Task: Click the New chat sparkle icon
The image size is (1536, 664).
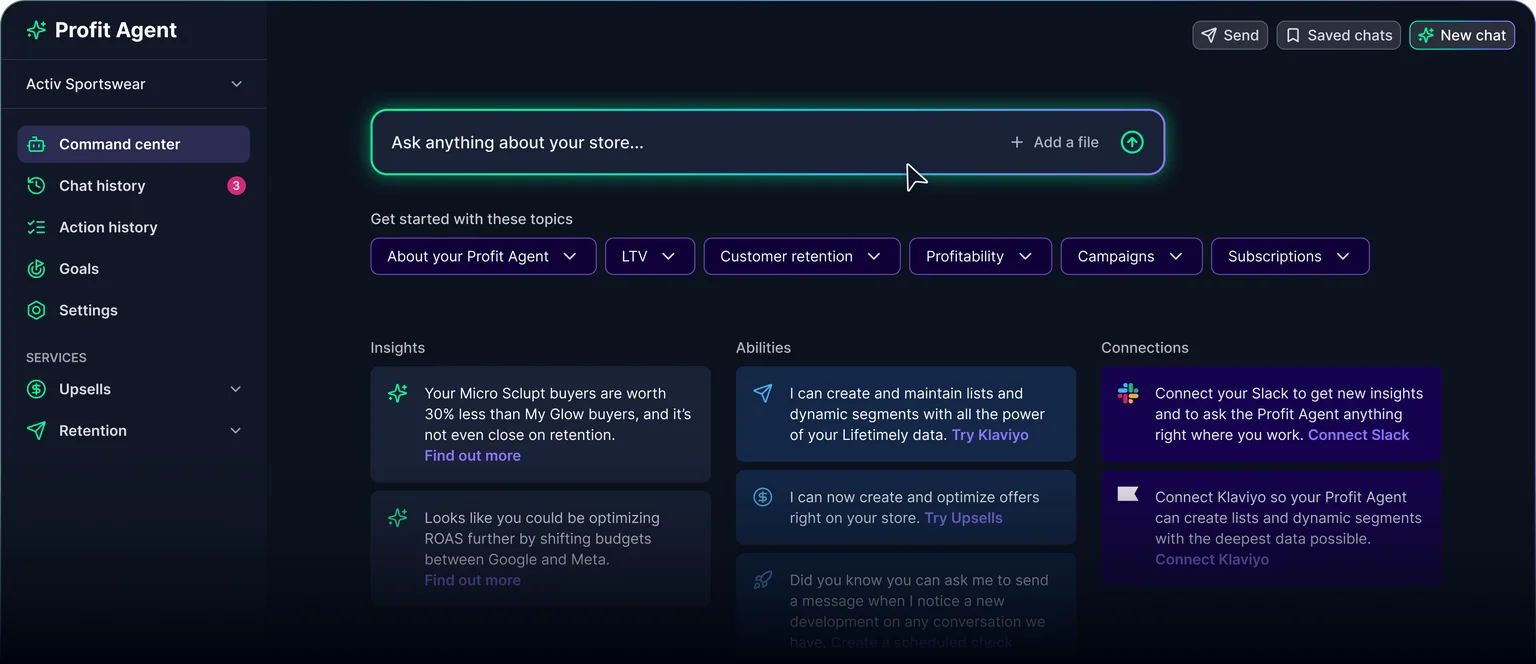Action: click(1426, 35)
